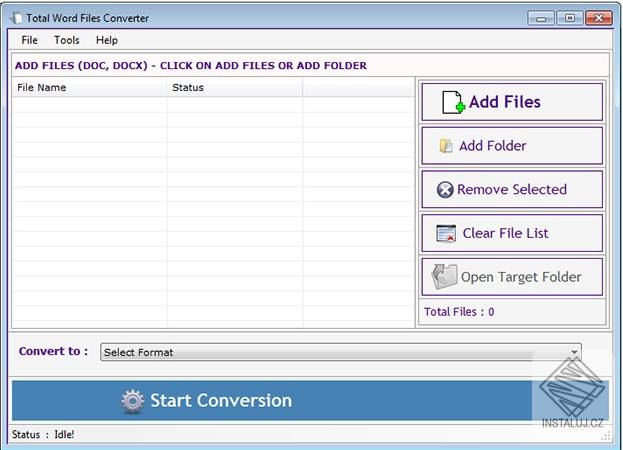Click the Status : Idle! statusbar text
Image resolution: width=623 pixels, height=450 pixels.
click(43, 435)
